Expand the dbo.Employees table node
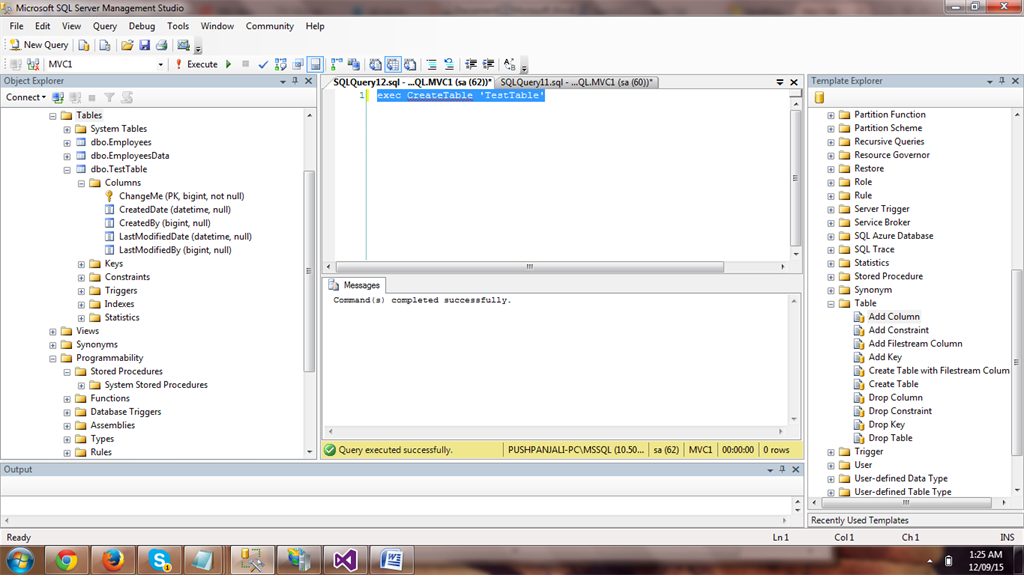Image resolution: width=1024 pixels, height=575 pixels. [x=67, y=142]
